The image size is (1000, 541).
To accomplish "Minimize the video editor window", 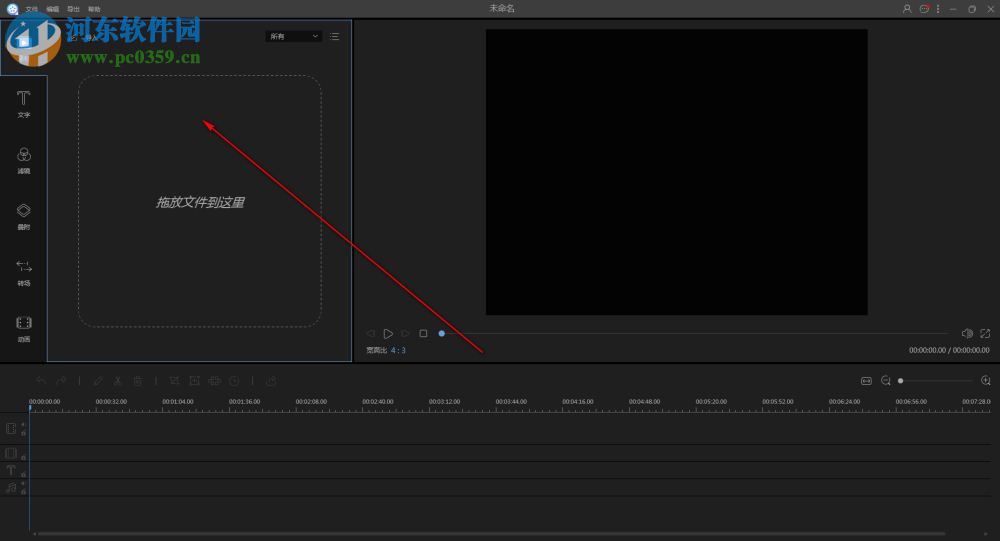I will 953,9.
